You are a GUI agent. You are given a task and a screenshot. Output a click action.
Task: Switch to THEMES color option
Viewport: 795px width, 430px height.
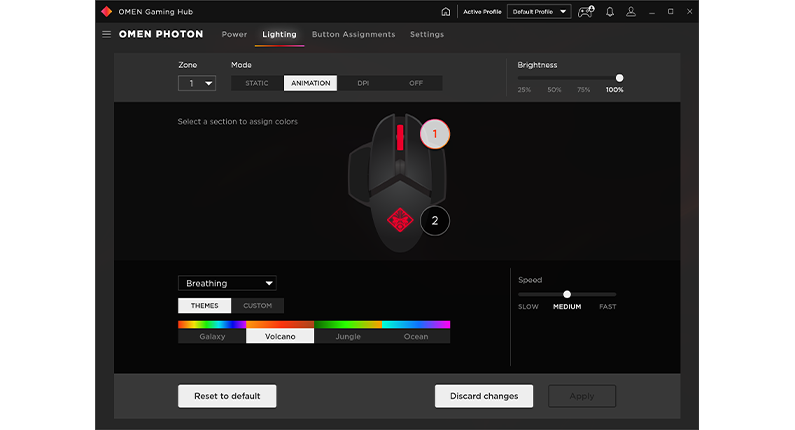[204, 306]
